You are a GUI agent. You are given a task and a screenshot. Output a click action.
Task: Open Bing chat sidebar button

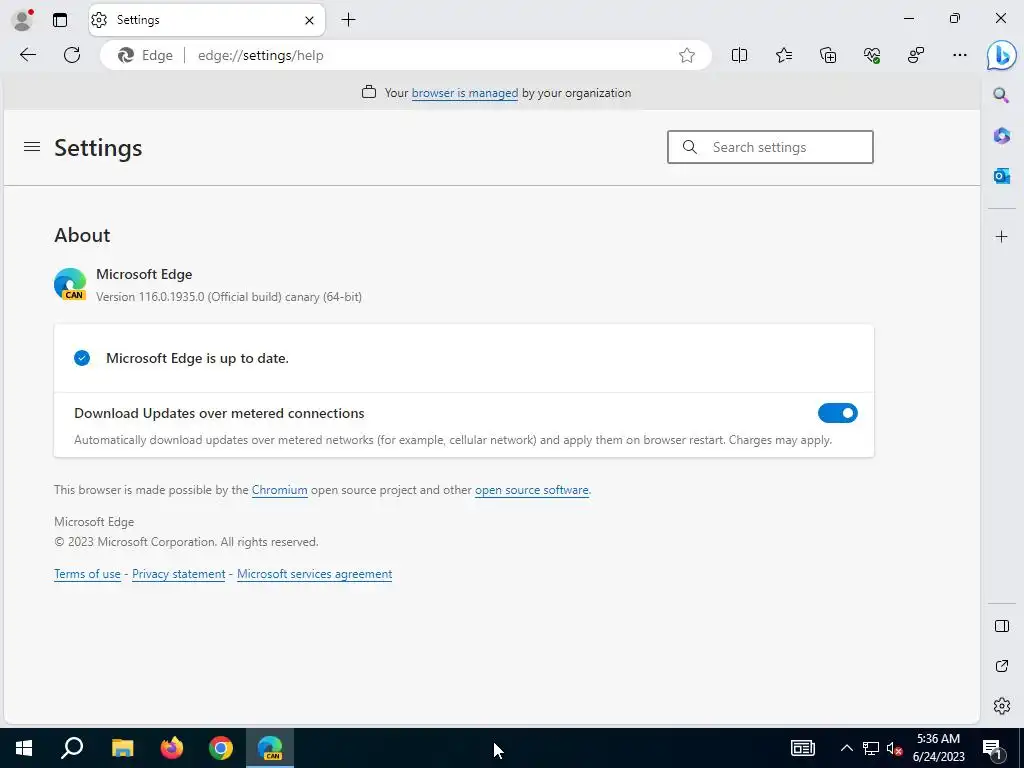tap(1001, 56)
